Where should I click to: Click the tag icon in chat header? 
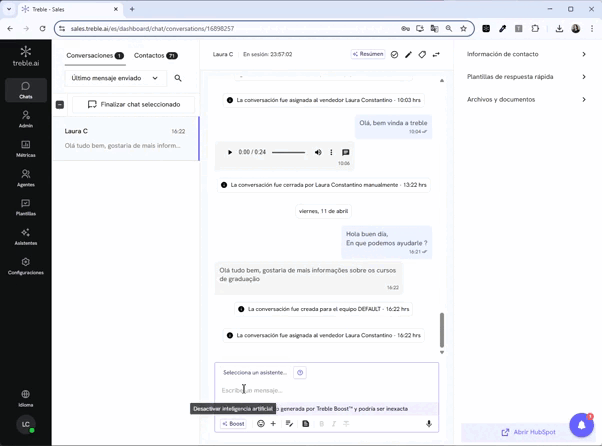422,55
